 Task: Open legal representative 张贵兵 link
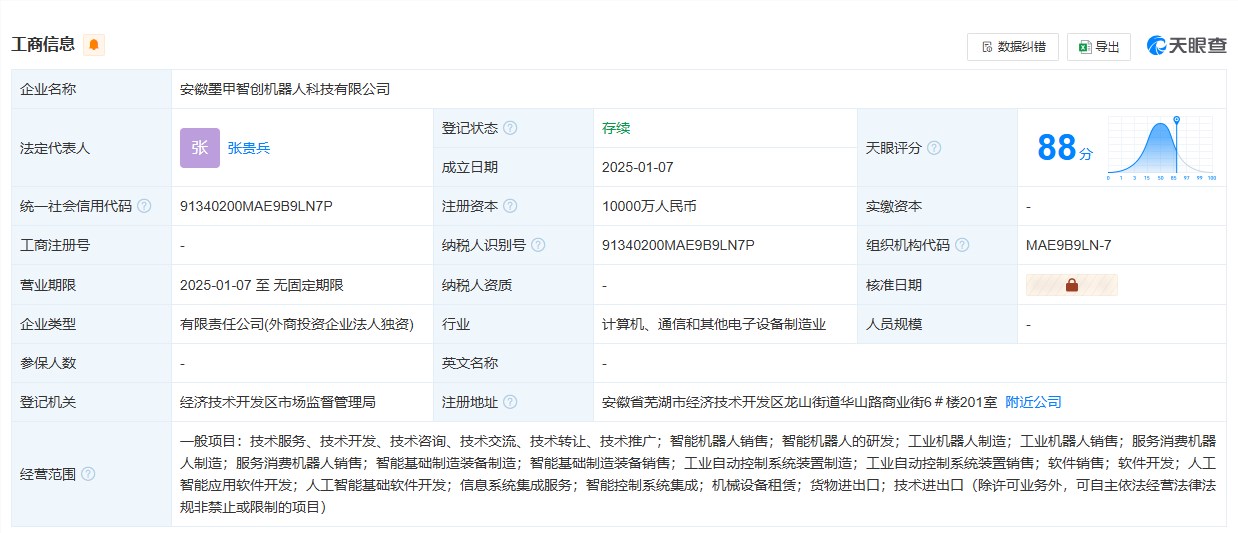point(249,148)
